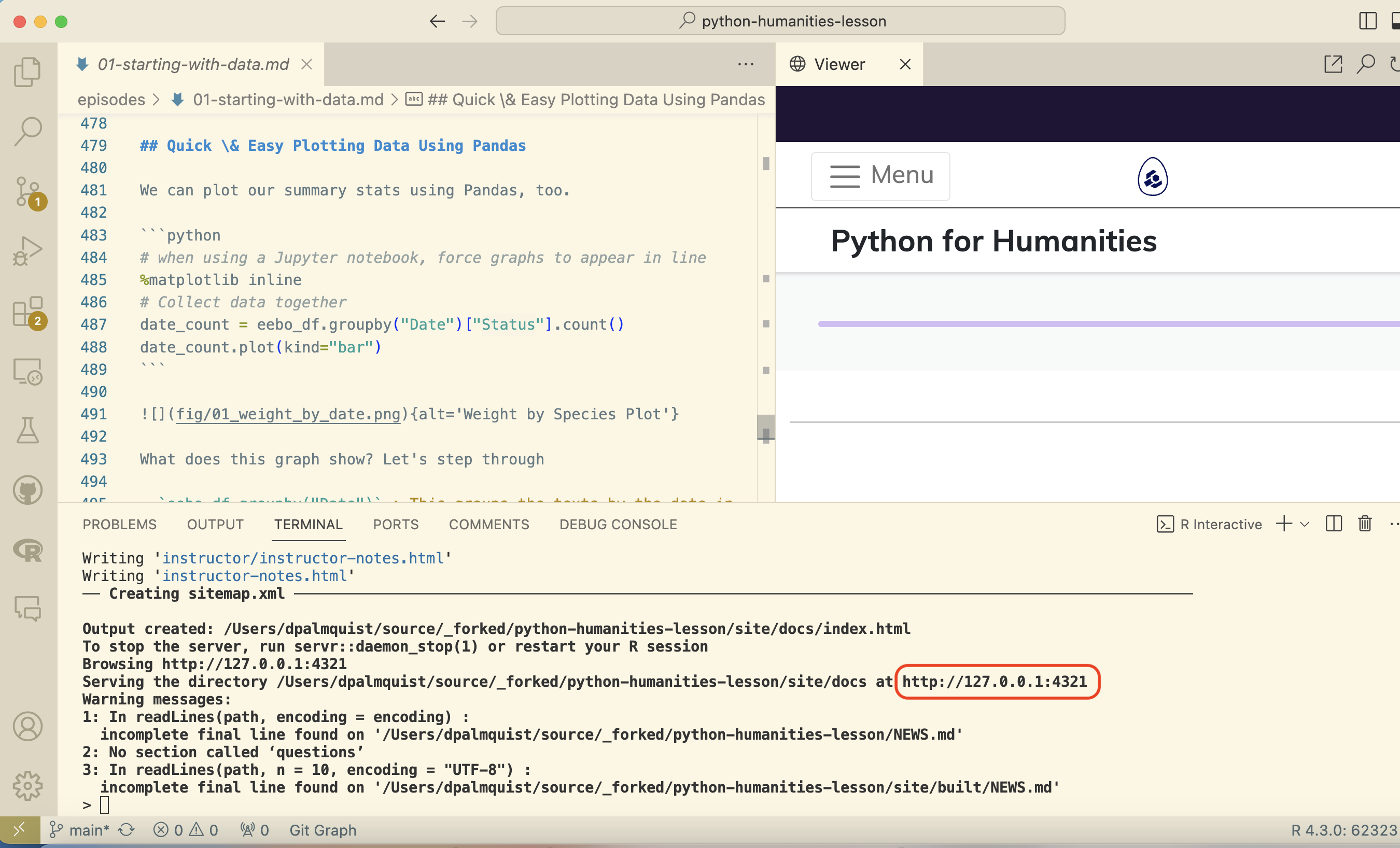Kill the terminal with trash icon
This screenshot has height=848, width=1400.
pyautogui.click(x=1365, y=524)
